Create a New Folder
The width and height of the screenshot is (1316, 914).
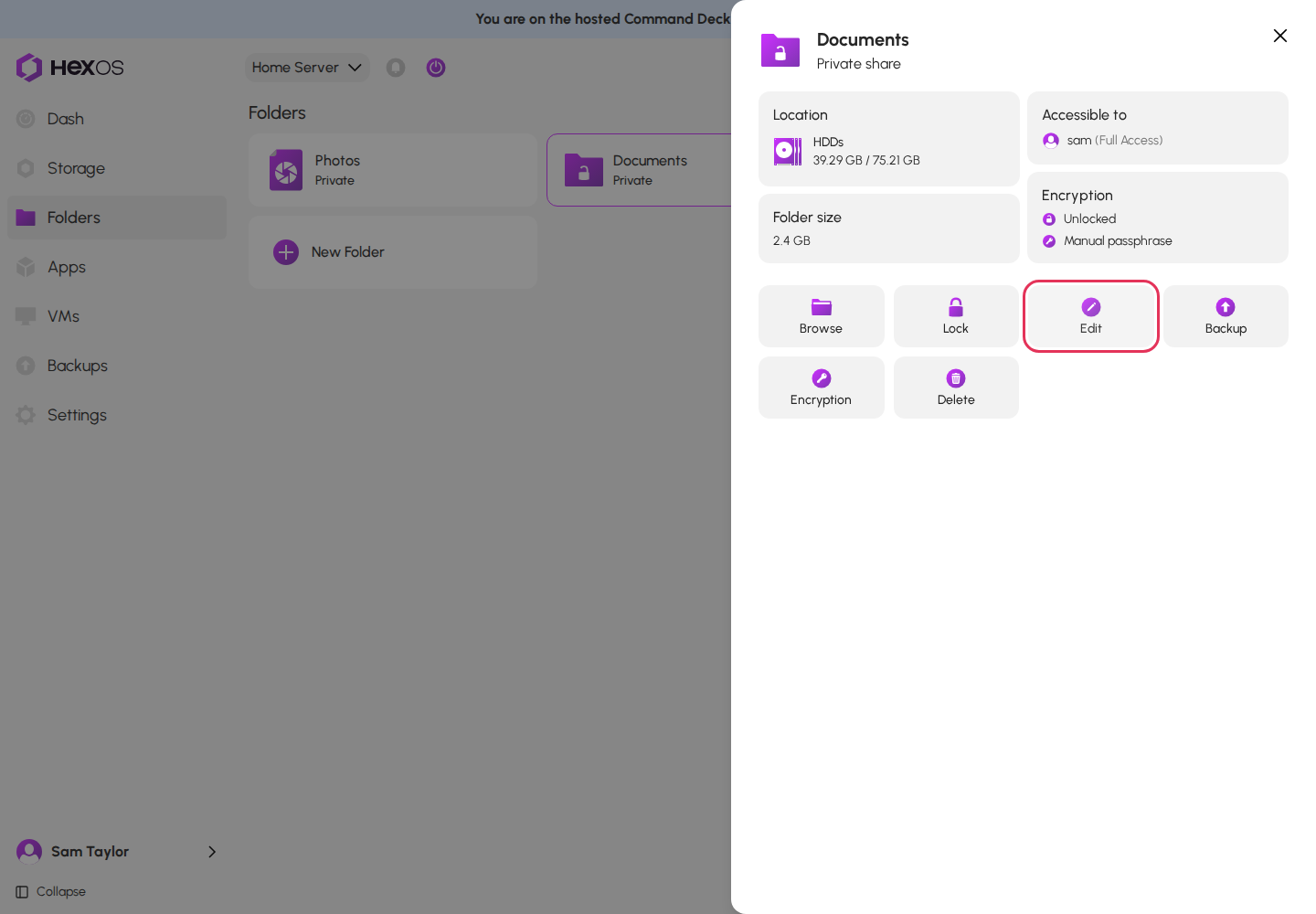(393, 252)
